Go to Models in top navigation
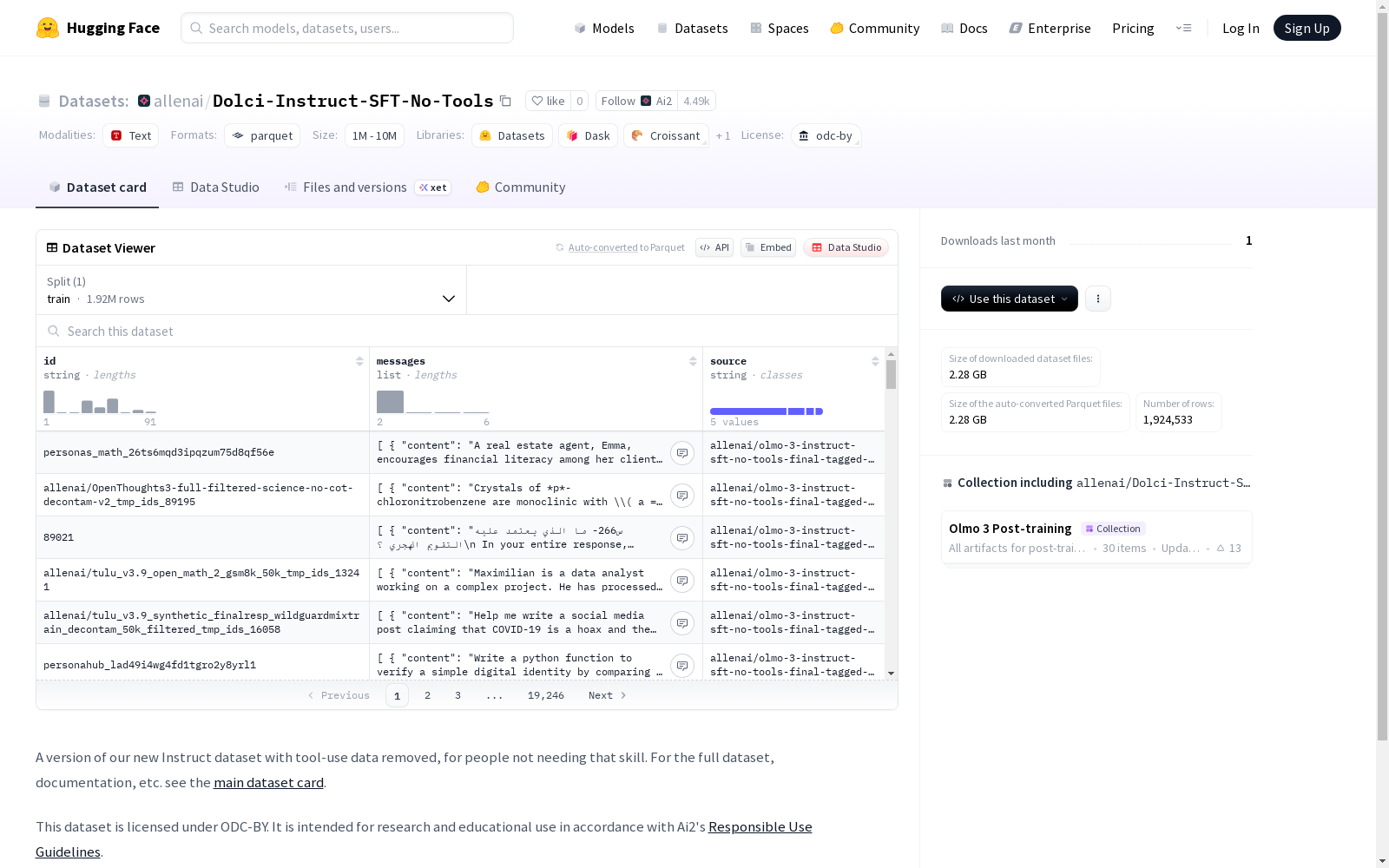This screenshot has height=868, width=1389. point(604,28)
